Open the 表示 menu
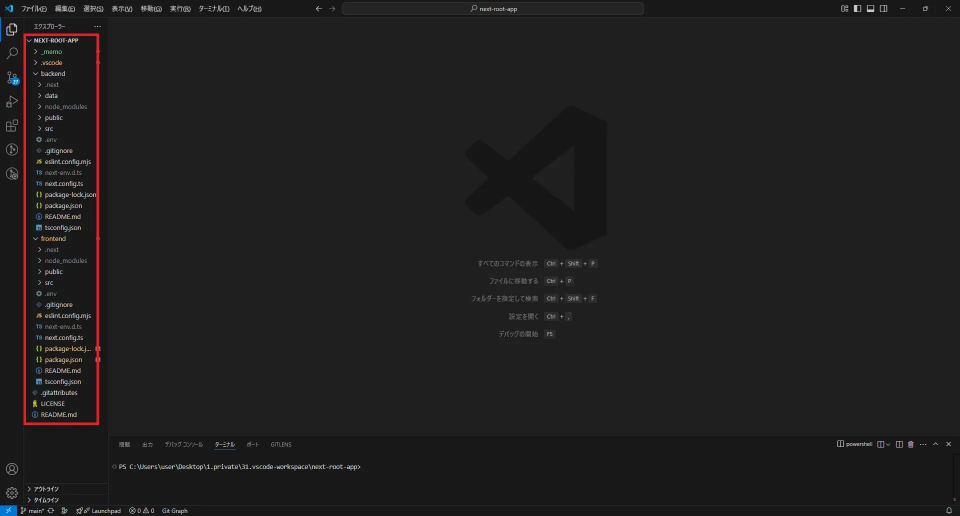The width and height of the screenshot is (960, 516). point(122,9)
